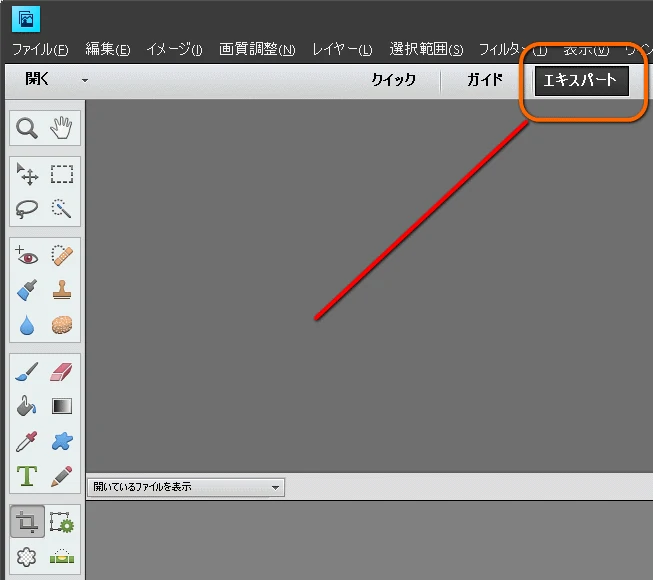Click the Photoshop Elements app logo
Viewport: 653px width, 580px height.
point(26,19)
